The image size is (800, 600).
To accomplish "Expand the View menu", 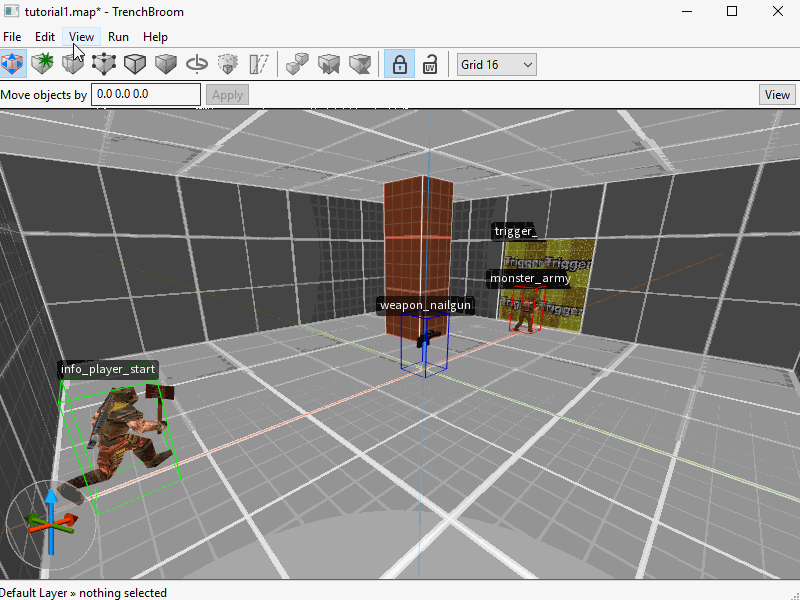I will click(x=81, y=36).
